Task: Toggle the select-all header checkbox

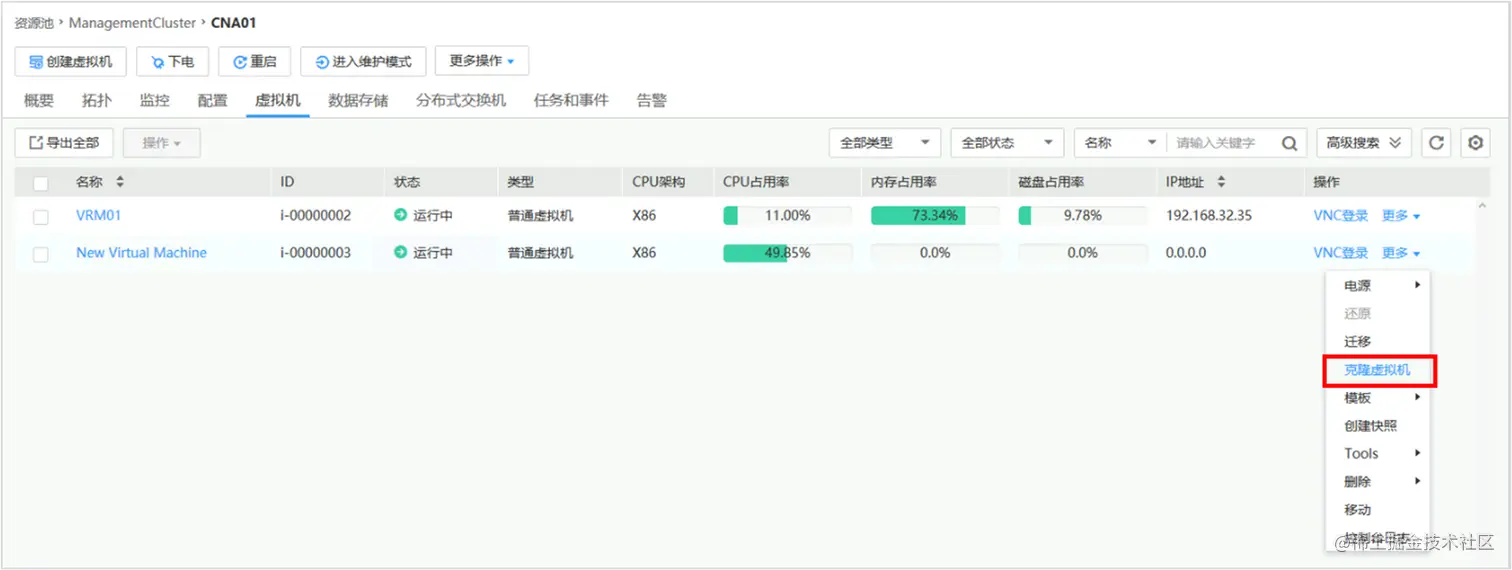Action: pos(41,183)
